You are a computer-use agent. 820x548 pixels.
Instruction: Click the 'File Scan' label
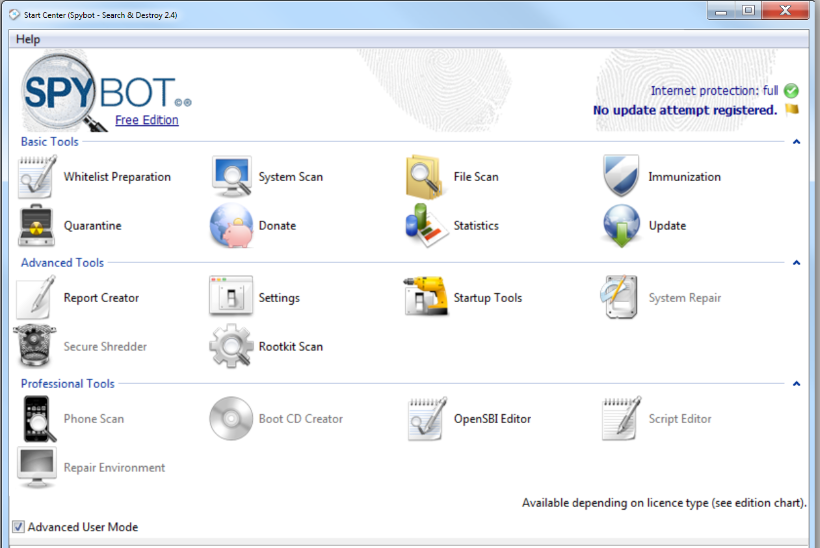point(476,177)
